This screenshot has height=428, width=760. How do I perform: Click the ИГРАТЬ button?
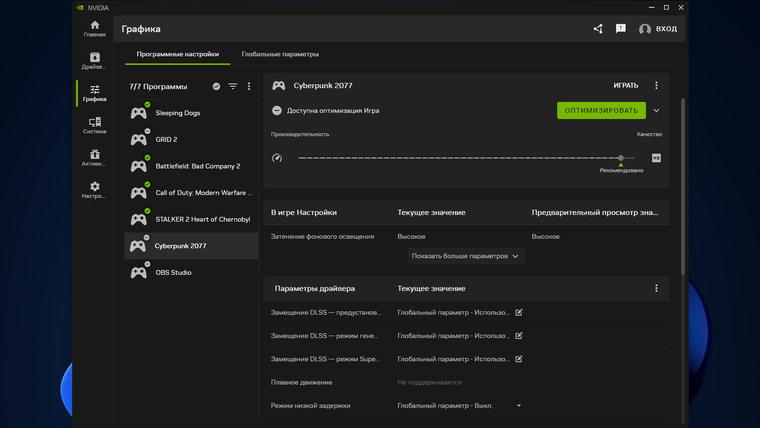(626, 85)
